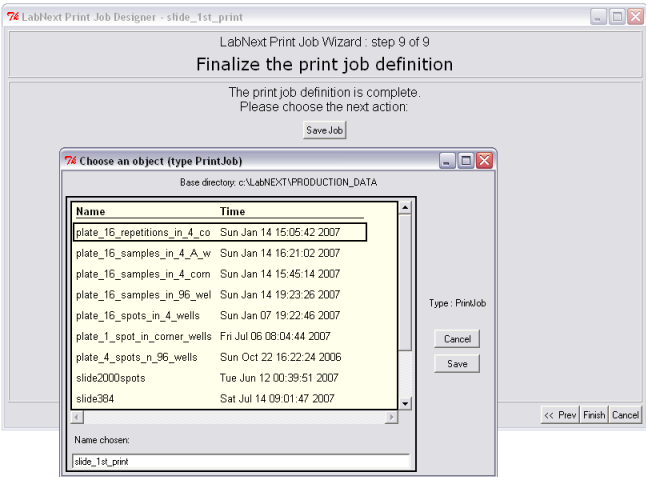Select slide2000spots entry
The height and width of the screenshot is (477, 646).
(220, 378)
